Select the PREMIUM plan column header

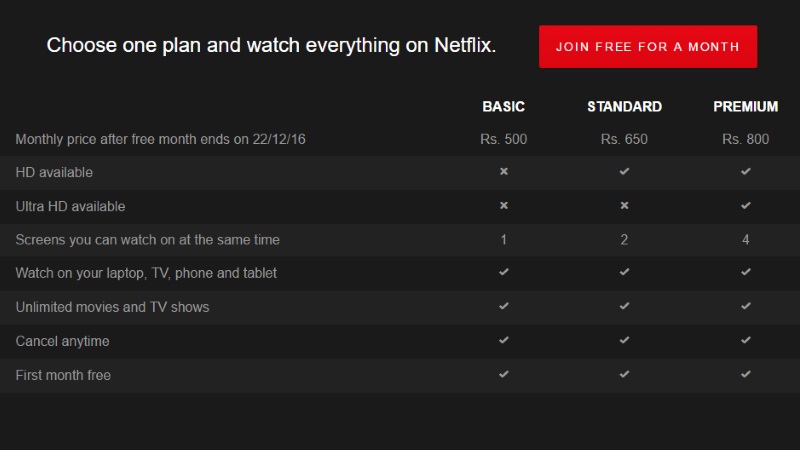click(x=745, y=107)
